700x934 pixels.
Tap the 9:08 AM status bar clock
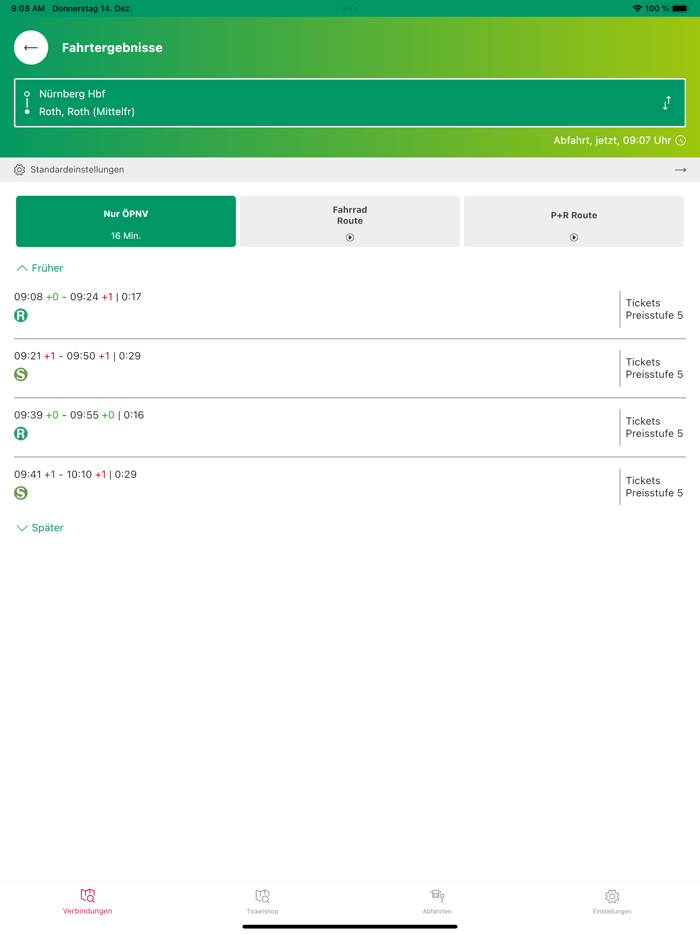coord(28,8)
